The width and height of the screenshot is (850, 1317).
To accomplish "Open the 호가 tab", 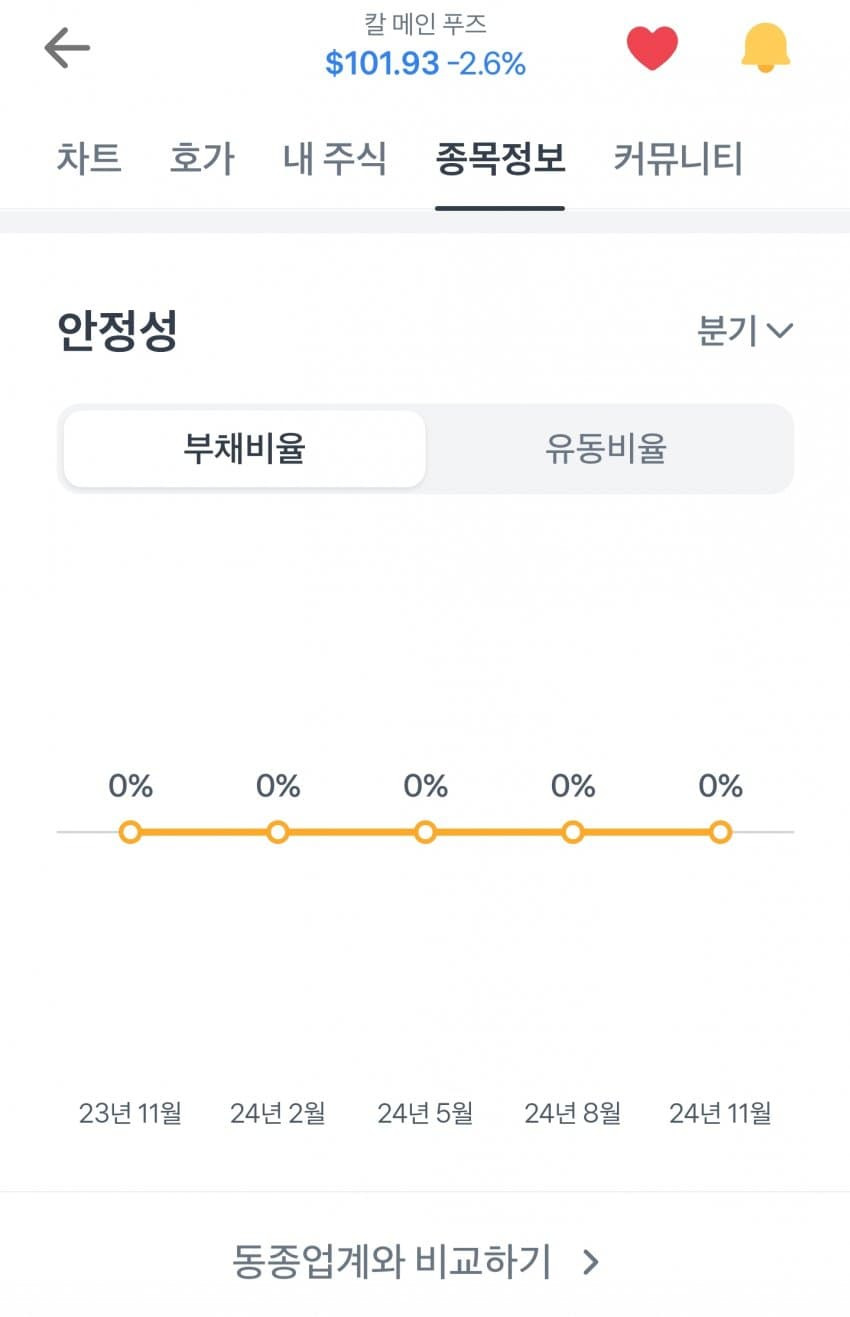I will point(202,159).
